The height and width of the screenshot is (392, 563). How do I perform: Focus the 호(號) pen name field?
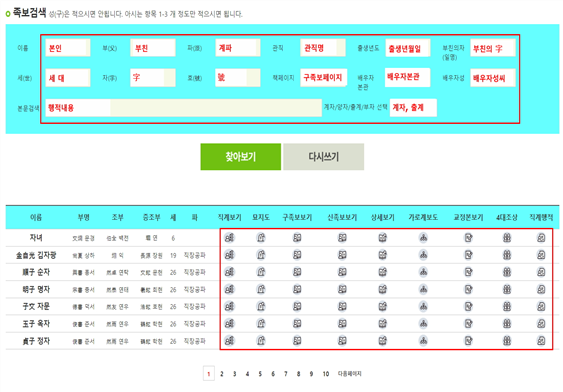click(238, 78)
